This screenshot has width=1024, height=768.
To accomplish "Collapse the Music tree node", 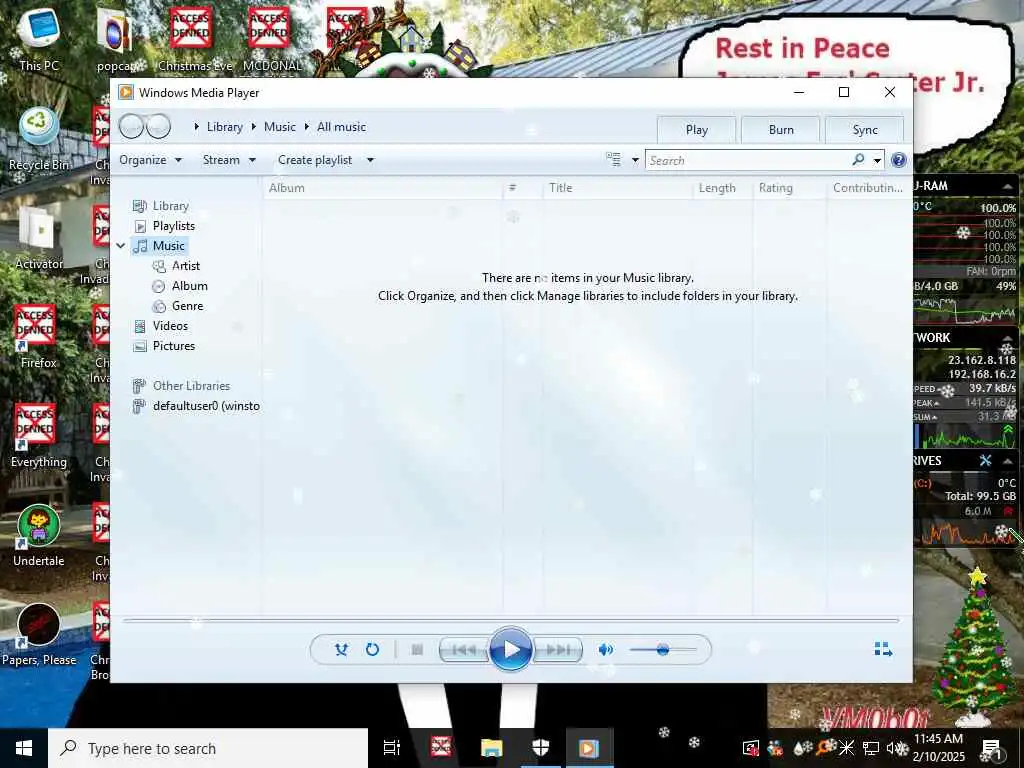I will pyautogui.click(x=121, y=246).
